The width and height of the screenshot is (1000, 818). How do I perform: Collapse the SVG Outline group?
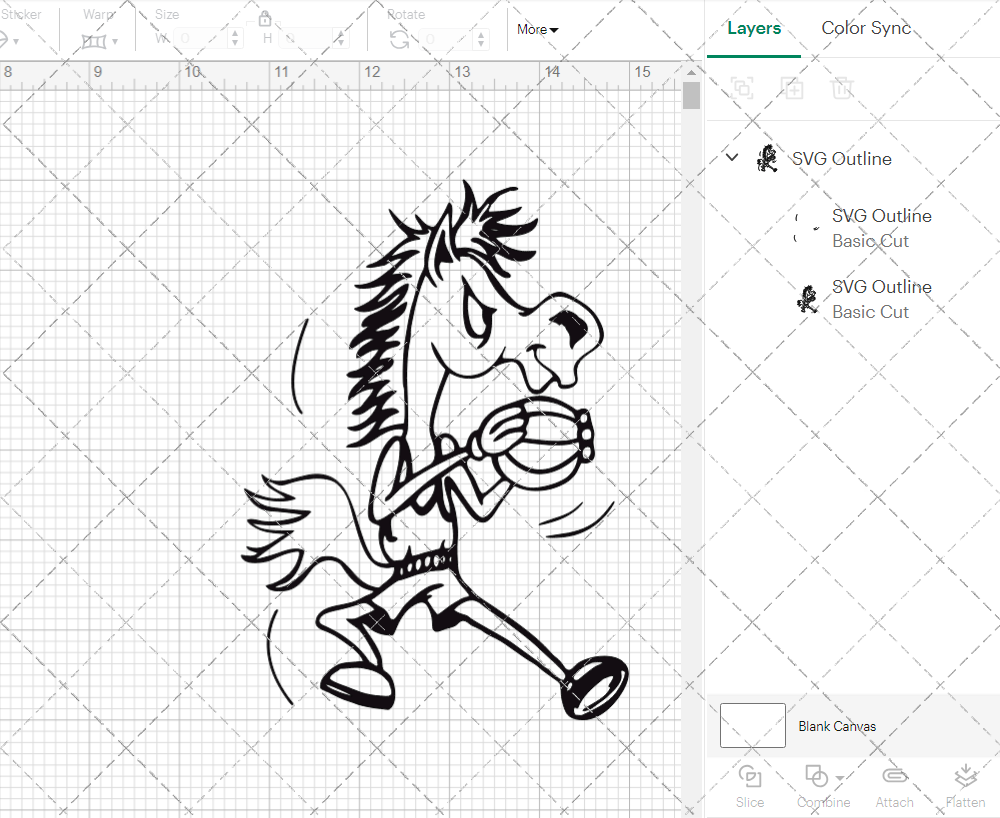[x=731, y=157]
